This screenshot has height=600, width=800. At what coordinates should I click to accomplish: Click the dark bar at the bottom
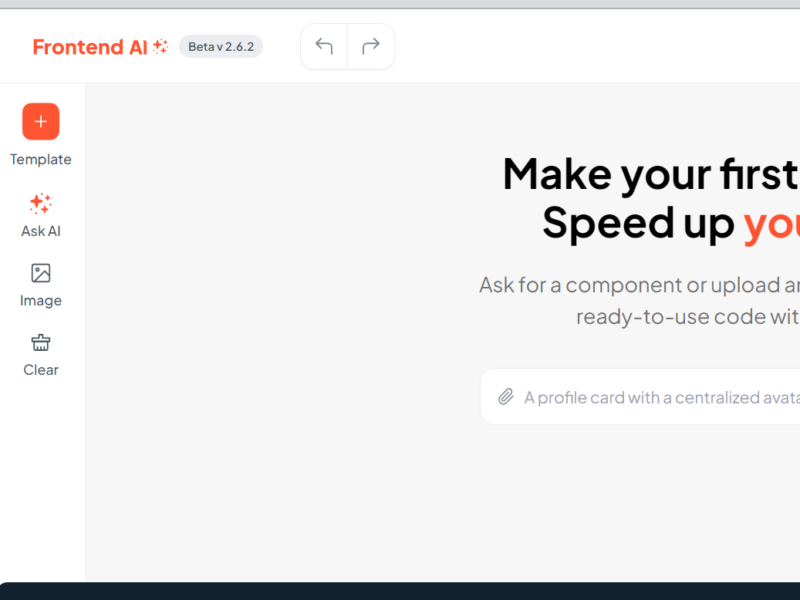coord(400,591)
